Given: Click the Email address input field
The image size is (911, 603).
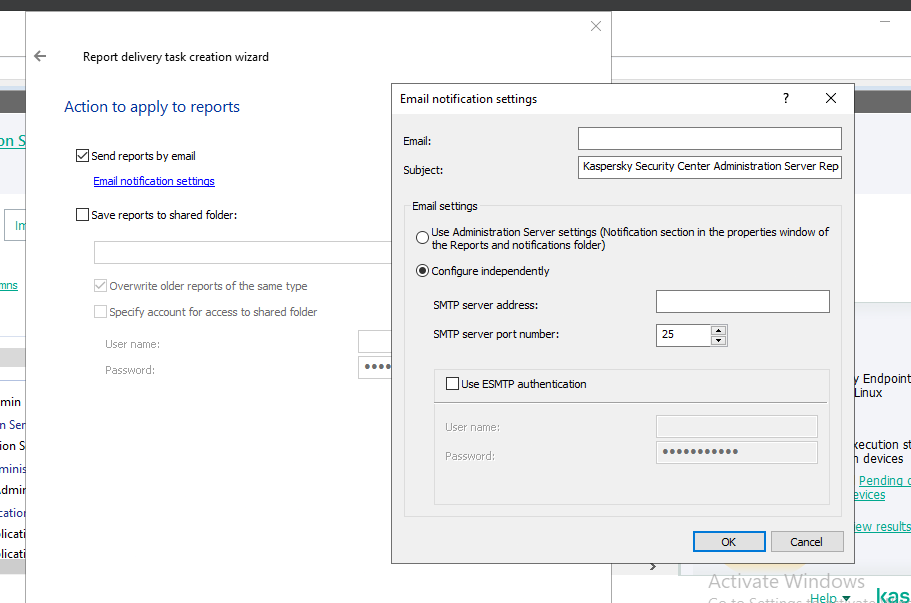Looking at the screenshot, I should click(709, 139).
